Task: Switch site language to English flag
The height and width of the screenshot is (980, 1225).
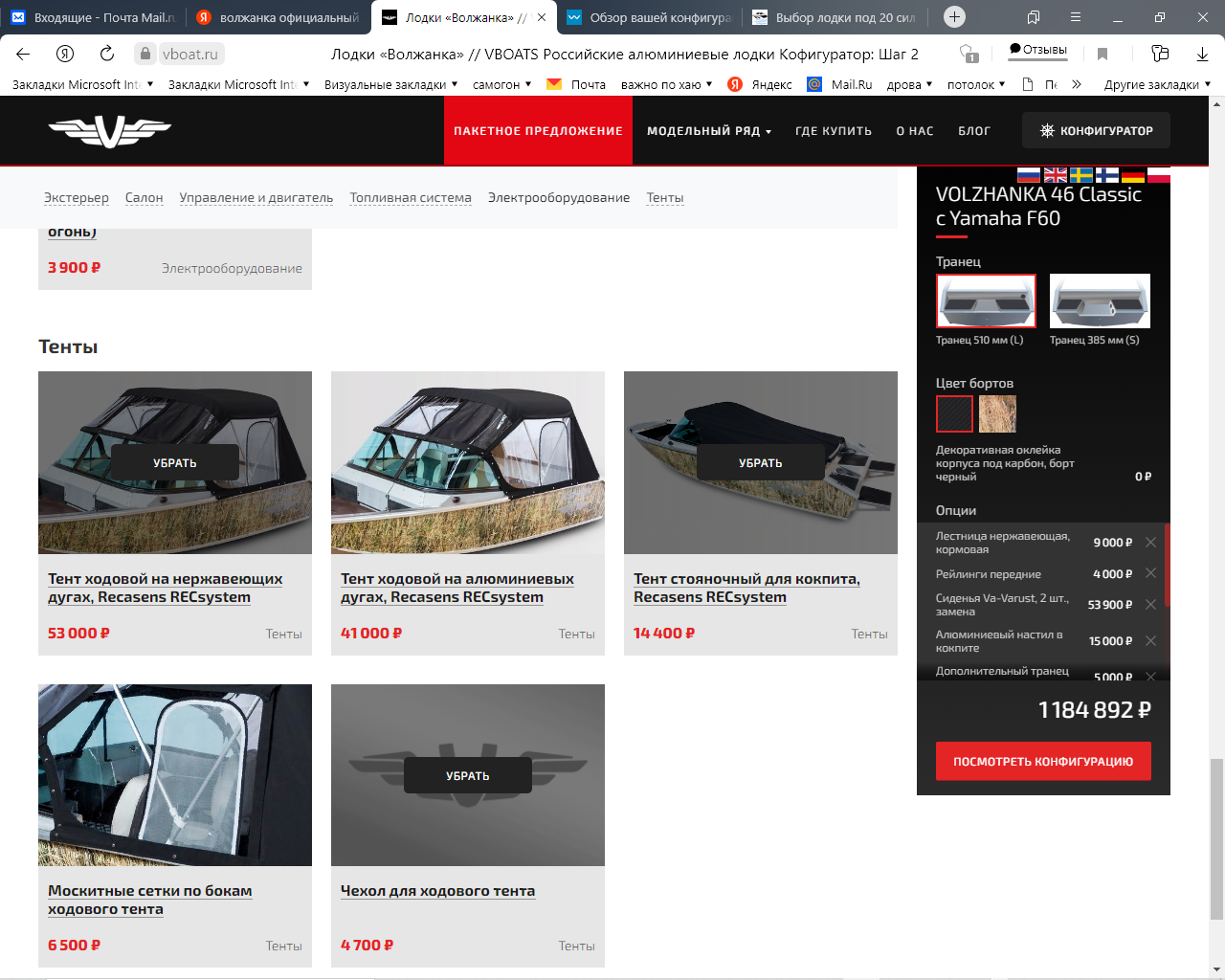Action: (1055, 175)
